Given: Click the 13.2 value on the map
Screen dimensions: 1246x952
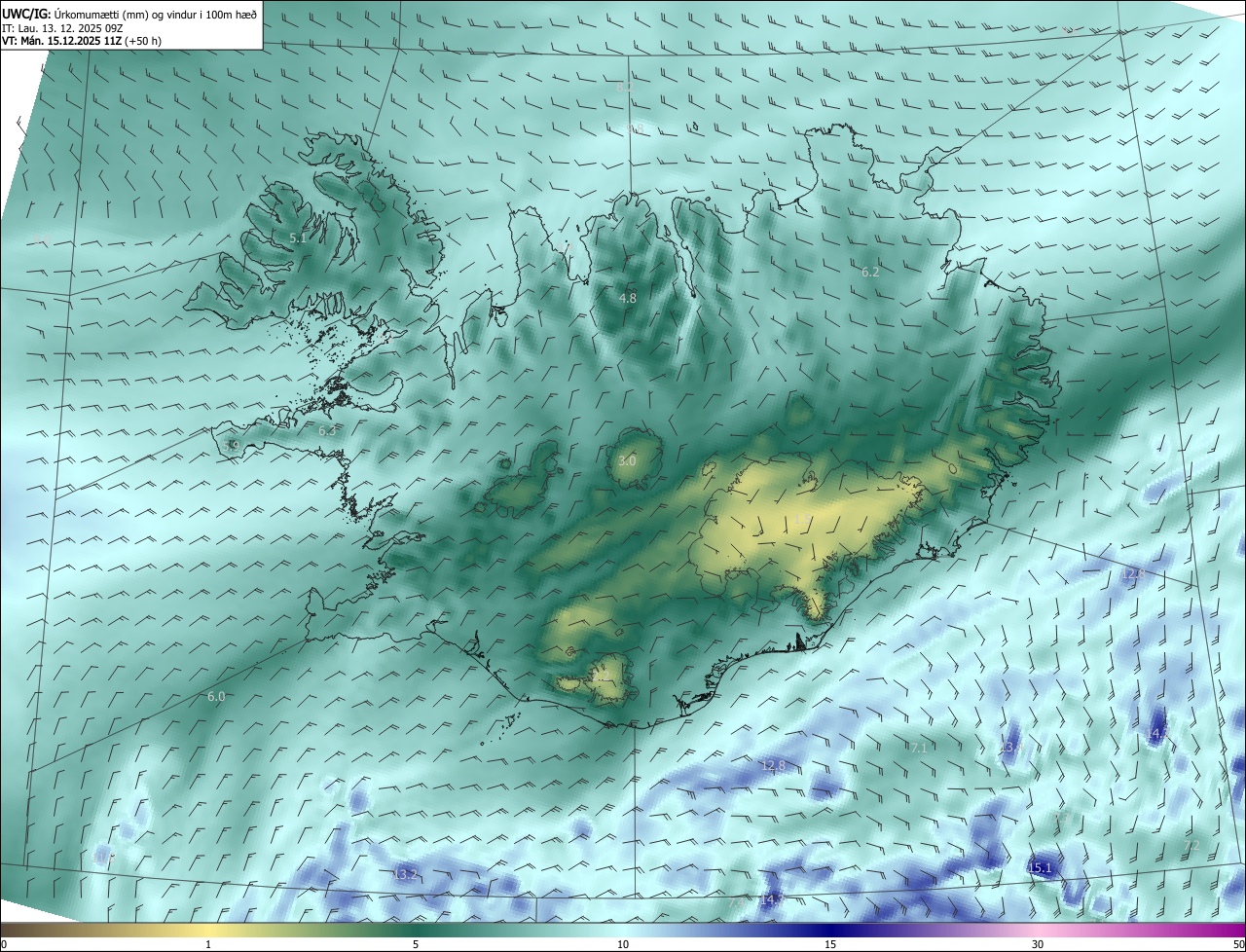Looking at the screenshot, I should [x=405, y=875].
